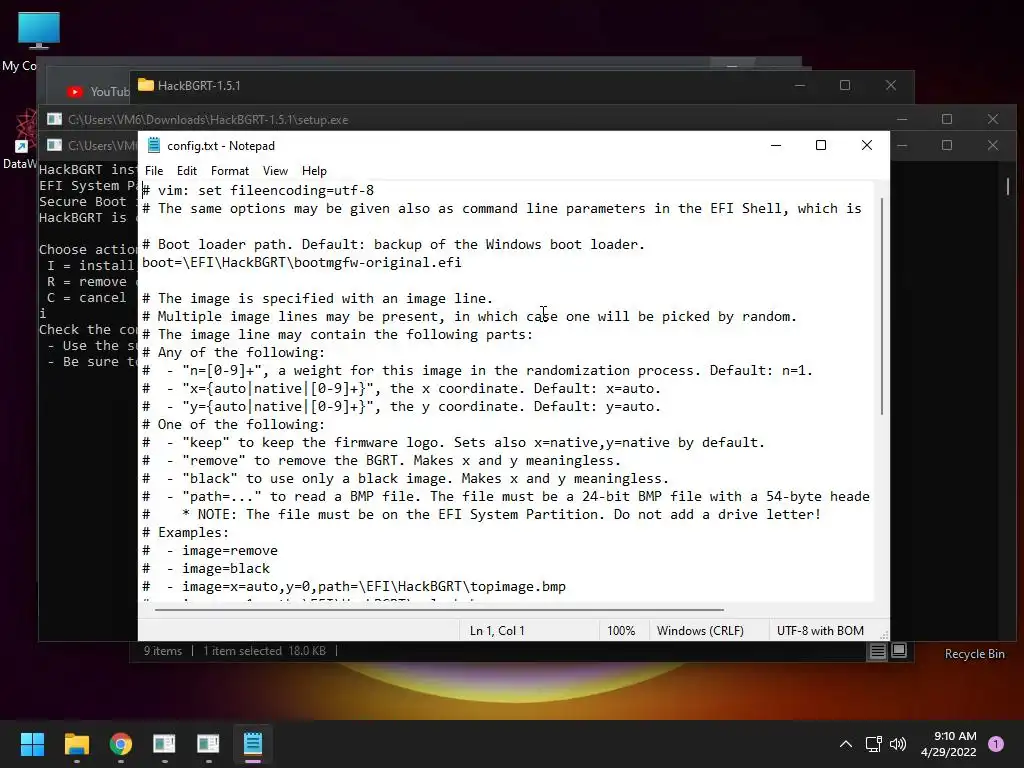
Task: Open the File menu in Notepad
Action: (x=154, y=171)
